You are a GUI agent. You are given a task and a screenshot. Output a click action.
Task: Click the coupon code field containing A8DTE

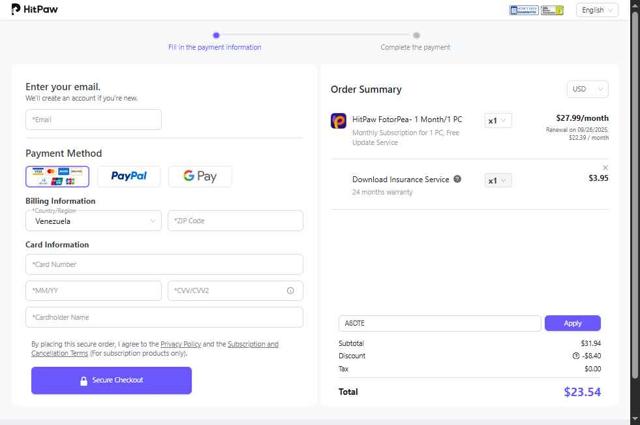440,323
